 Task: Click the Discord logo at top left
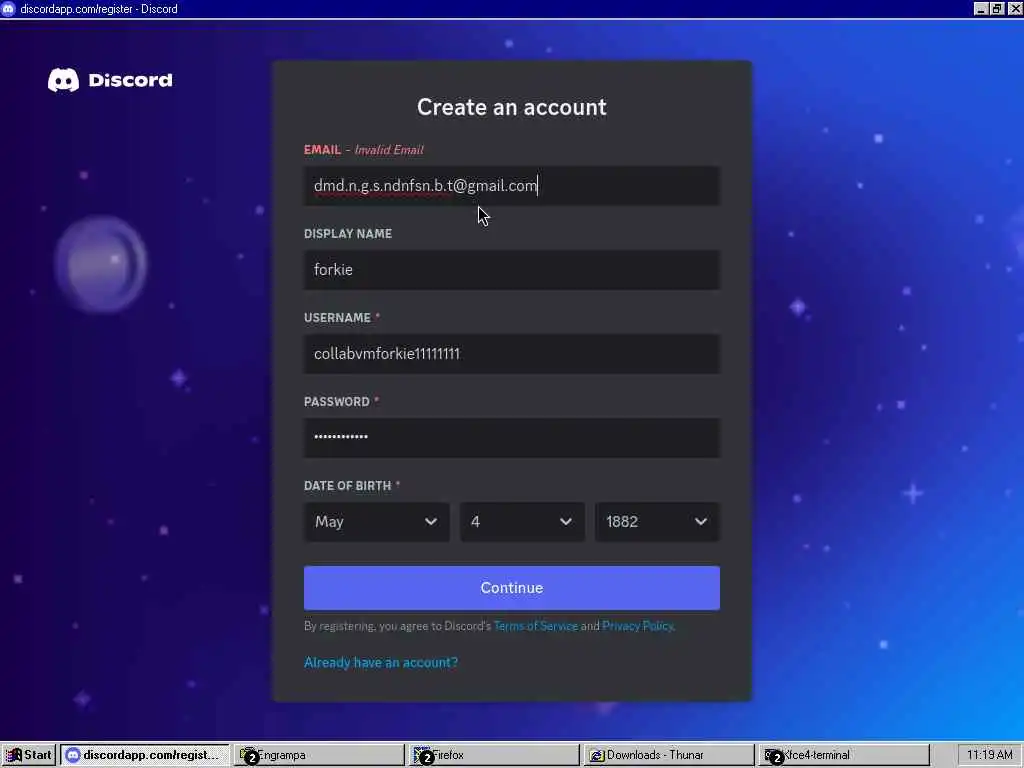coord(110,80)
